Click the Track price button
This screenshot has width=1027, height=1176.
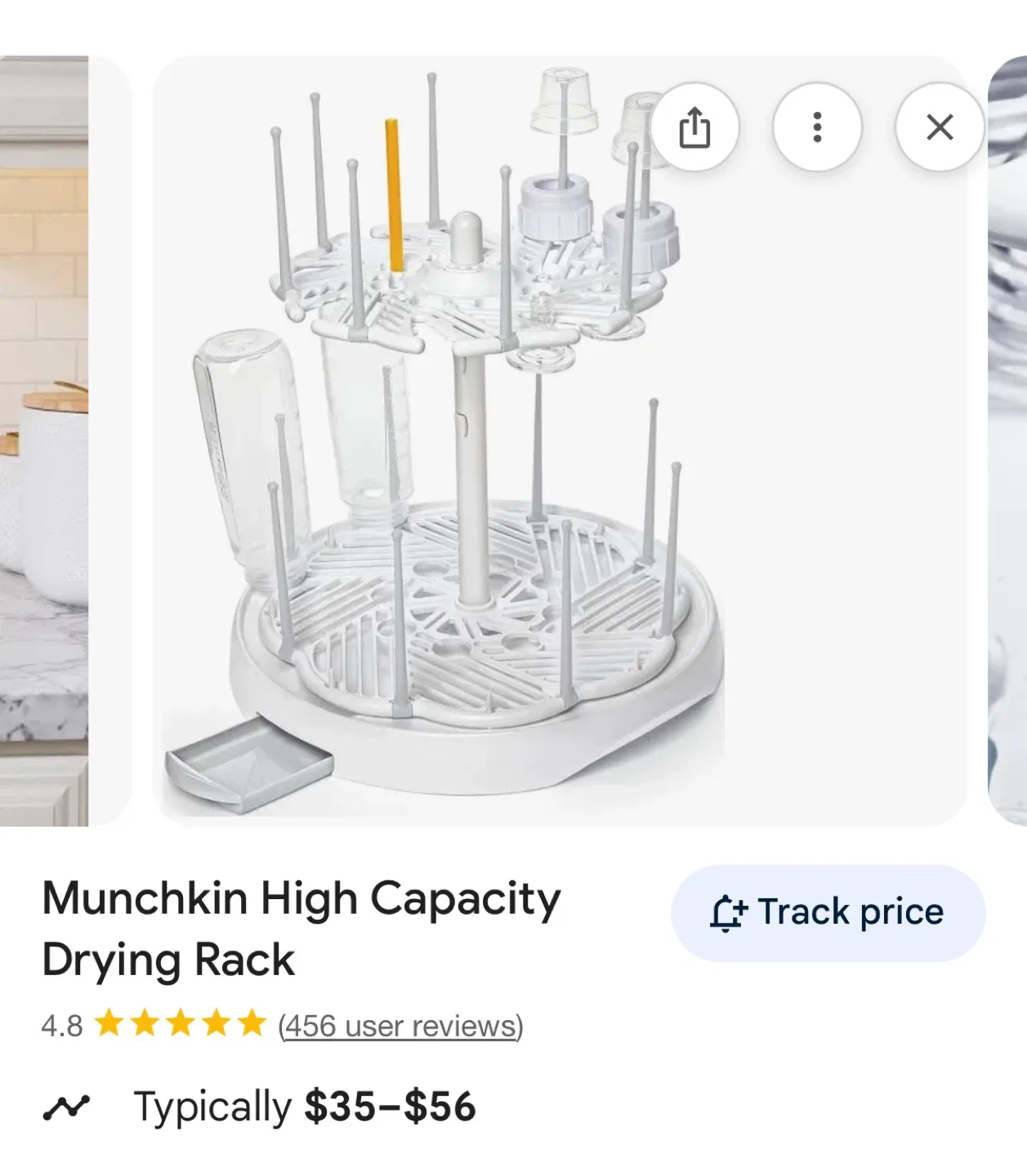(x=828, y=912)
